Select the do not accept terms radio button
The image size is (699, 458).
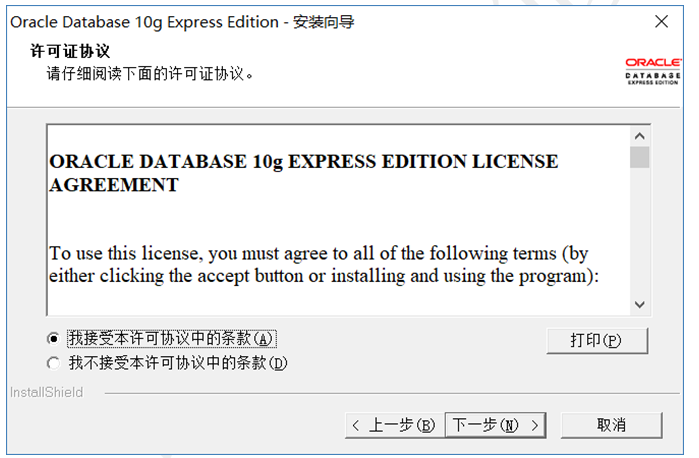tap(53, 363)
